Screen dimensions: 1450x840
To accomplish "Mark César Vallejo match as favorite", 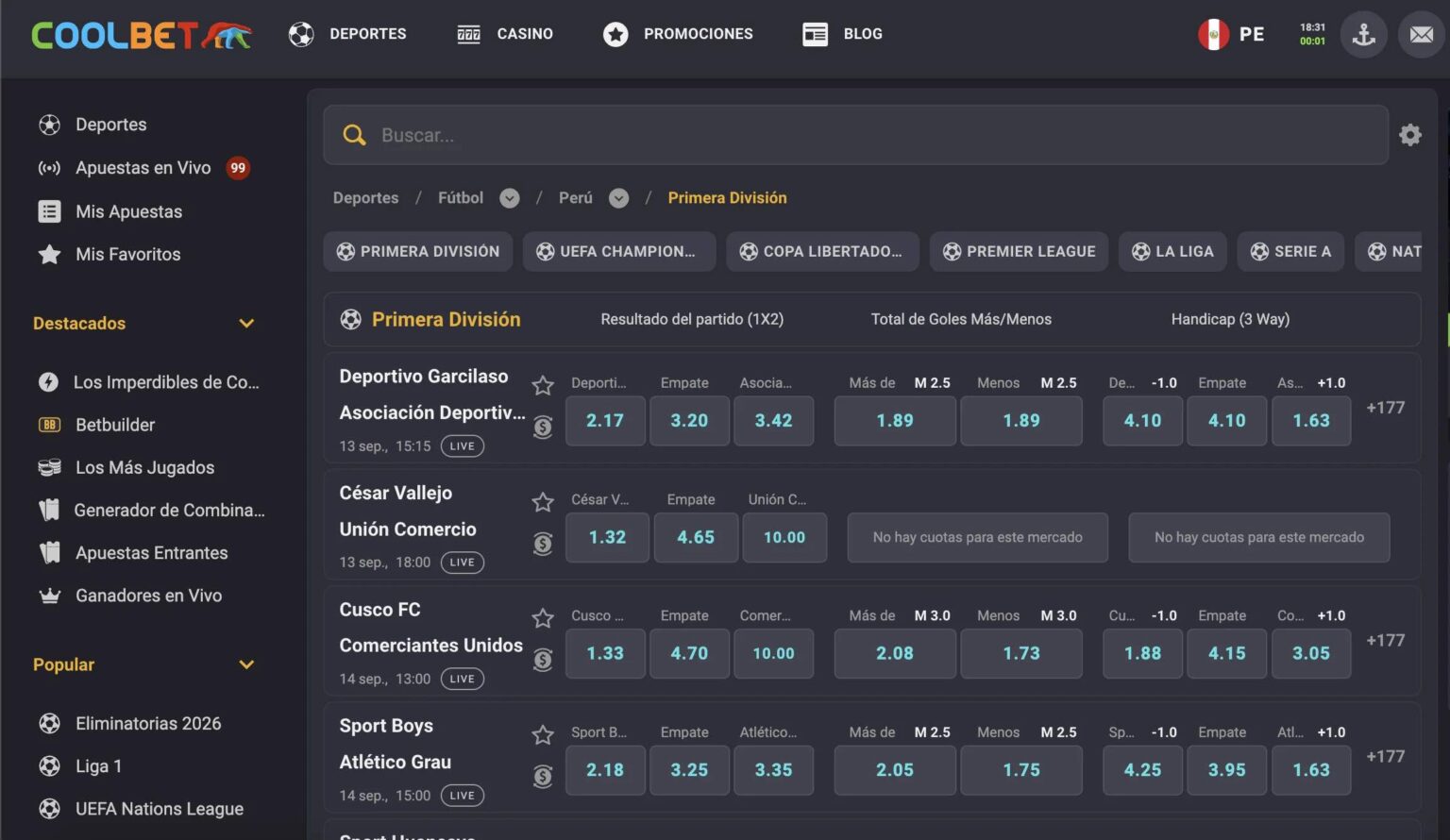I will (543, 502).
